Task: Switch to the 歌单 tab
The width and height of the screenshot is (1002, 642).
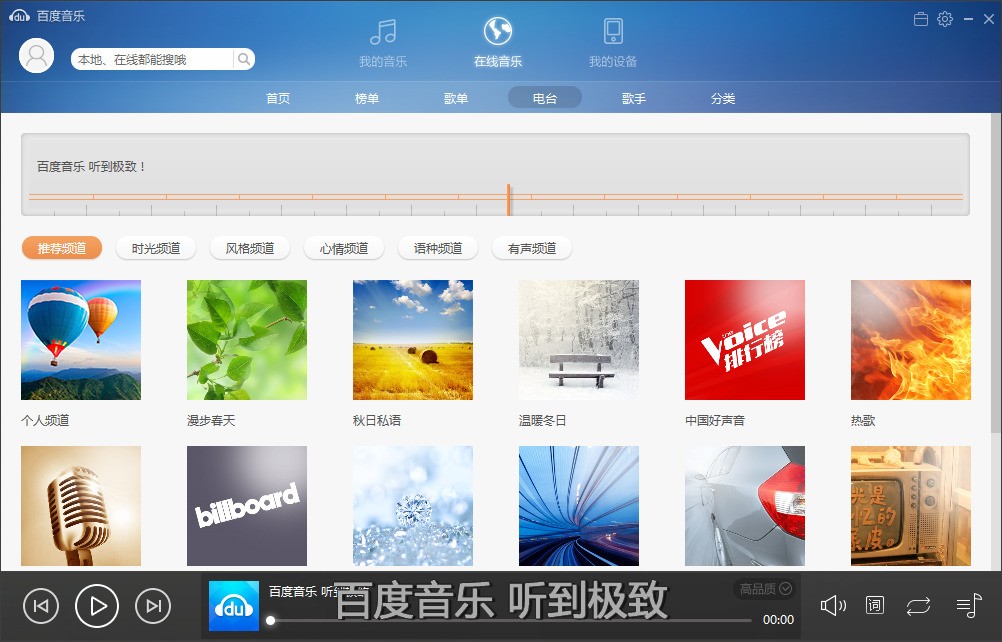Action: click(x=456, y=98)
